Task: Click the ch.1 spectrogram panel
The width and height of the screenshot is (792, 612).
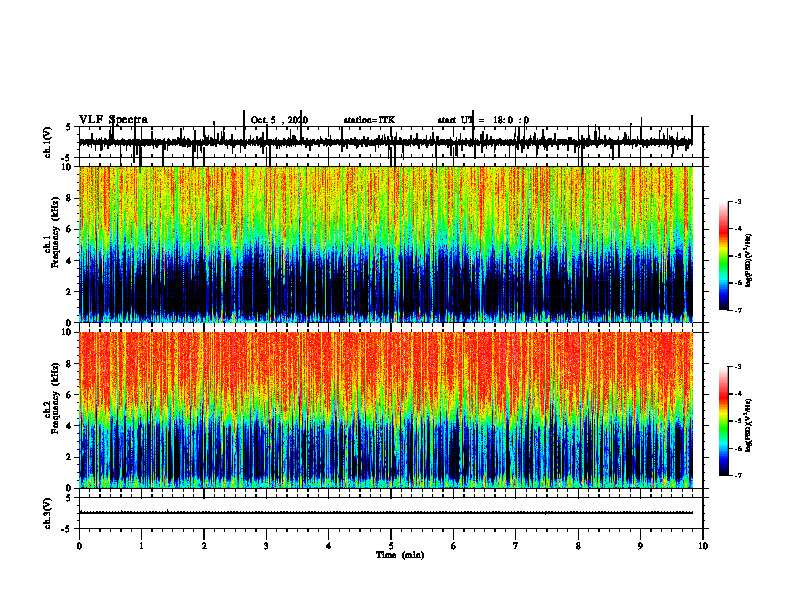Action: 386,244
